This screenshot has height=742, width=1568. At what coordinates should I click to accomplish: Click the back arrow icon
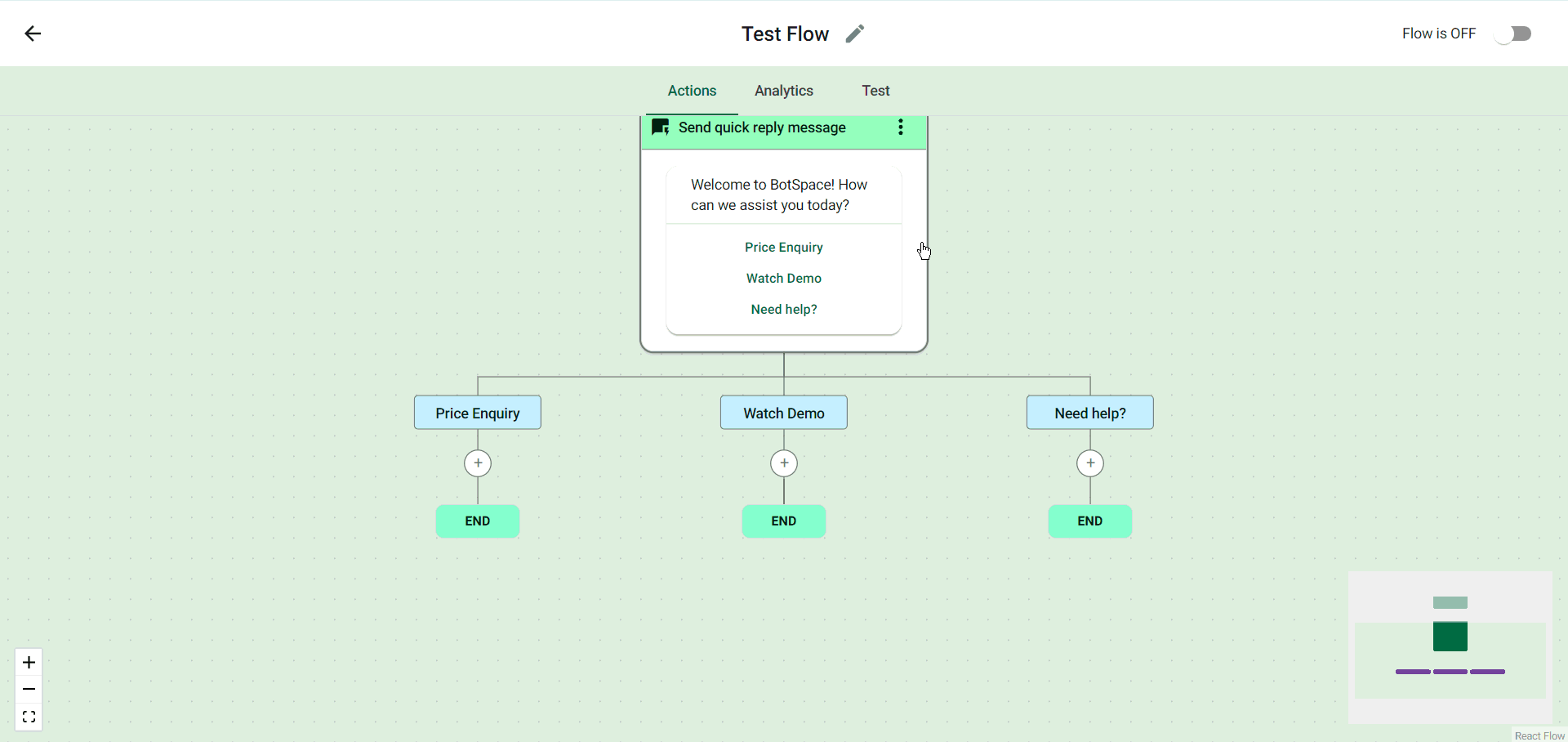coord(33,34)
